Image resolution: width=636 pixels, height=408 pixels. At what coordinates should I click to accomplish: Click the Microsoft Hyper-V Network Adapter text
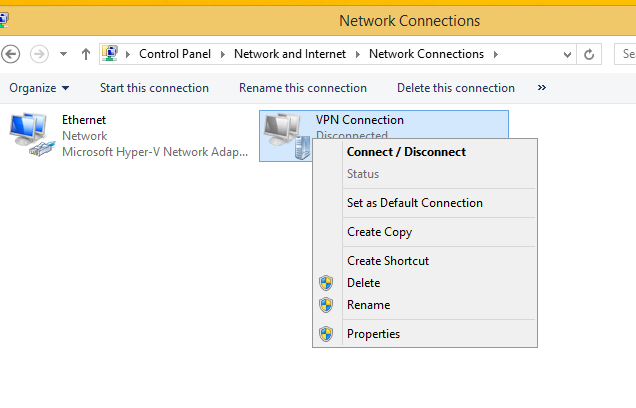pyautogui.click(x=155, y=152)
